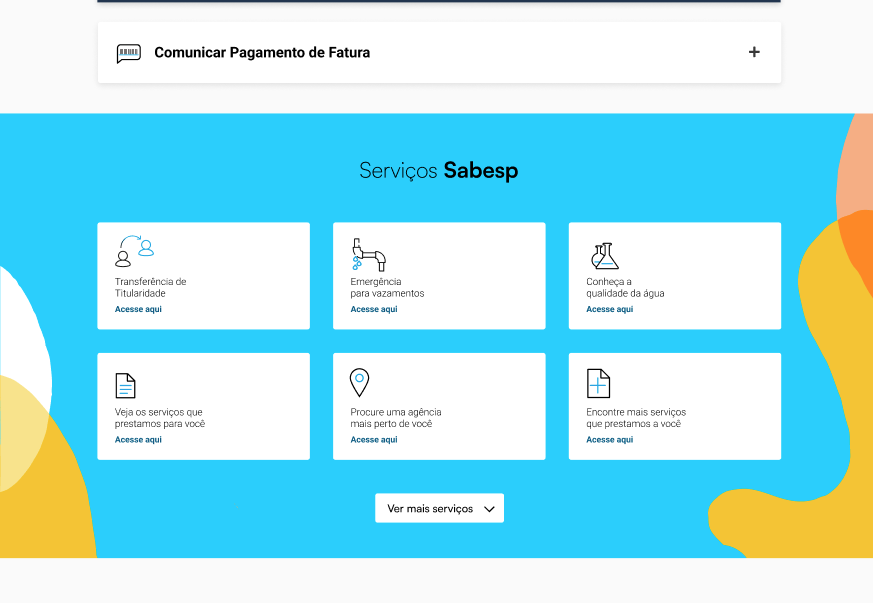This screenshot has width=873, height=603.
Task: Click the document icon for services list
Action: point(125,385)
